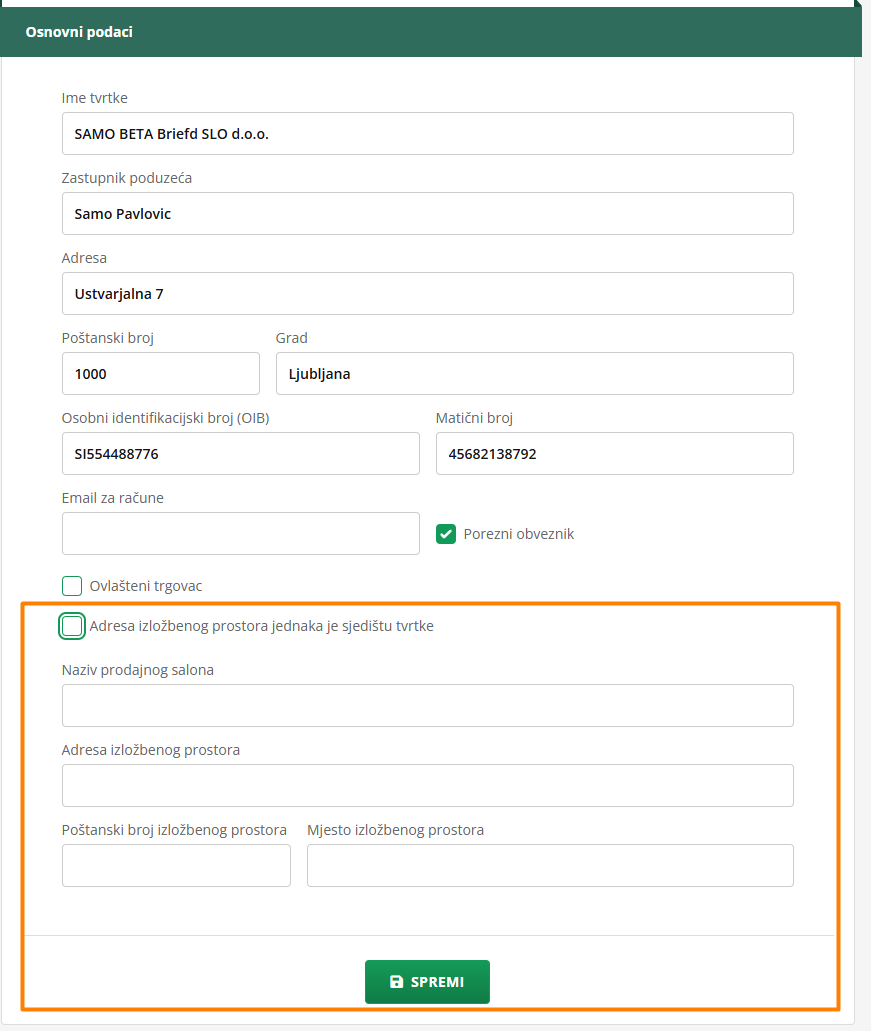Click the Mjesto izložbenog prostora input

549,865
